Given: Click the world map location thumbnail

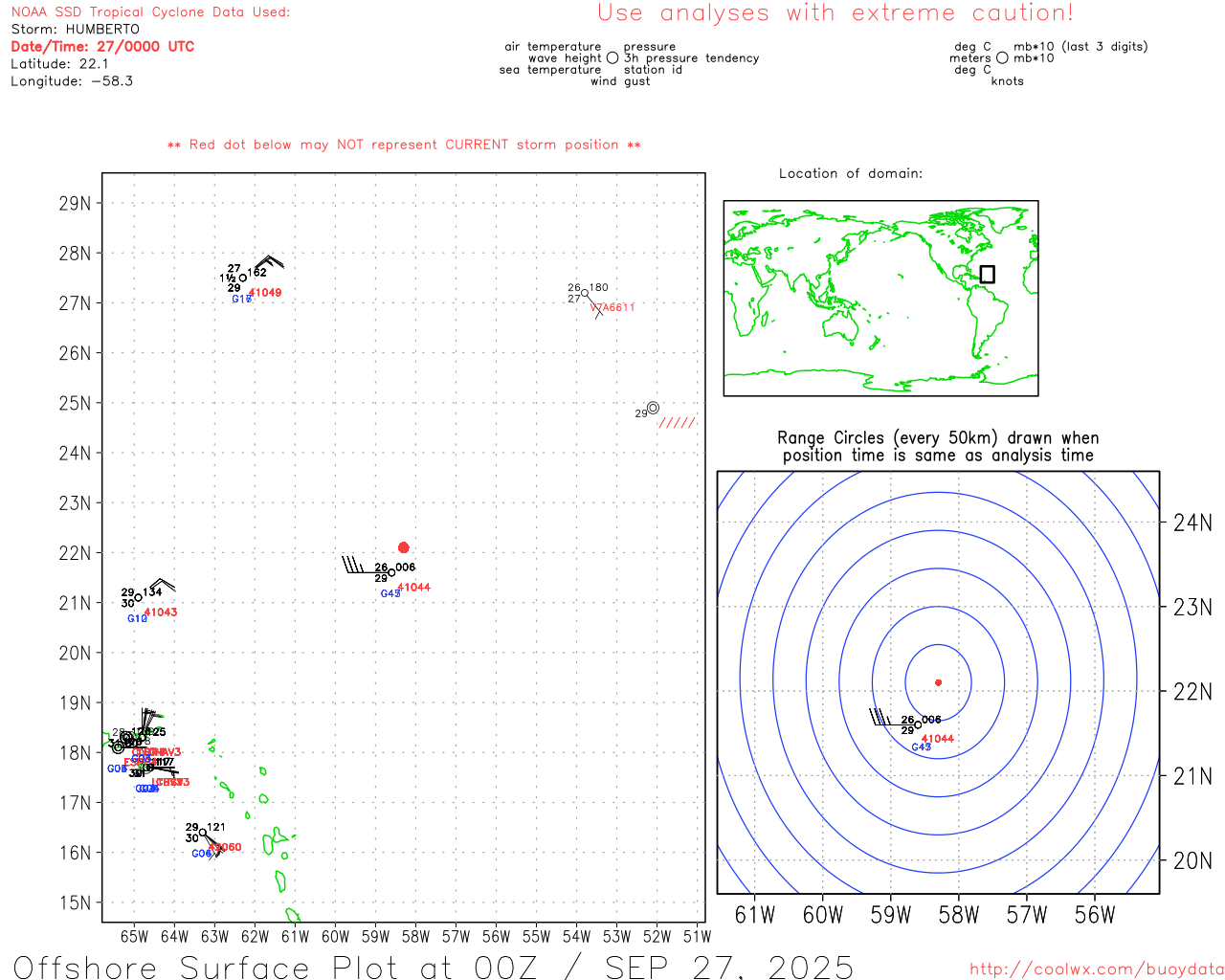Looking at the screenshot, I should point(880,299).
